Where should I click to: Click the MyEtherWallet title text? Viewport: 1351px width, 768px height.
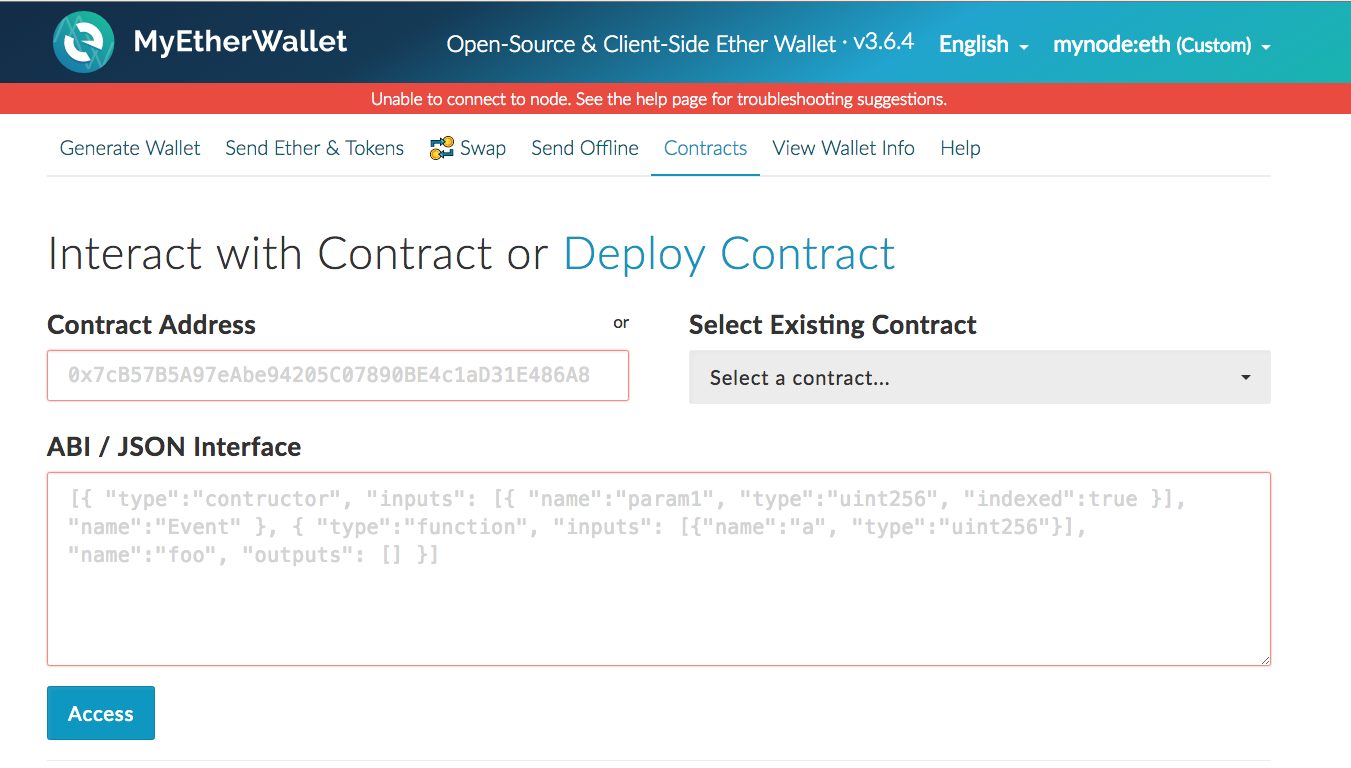click(x=241, y=42)
